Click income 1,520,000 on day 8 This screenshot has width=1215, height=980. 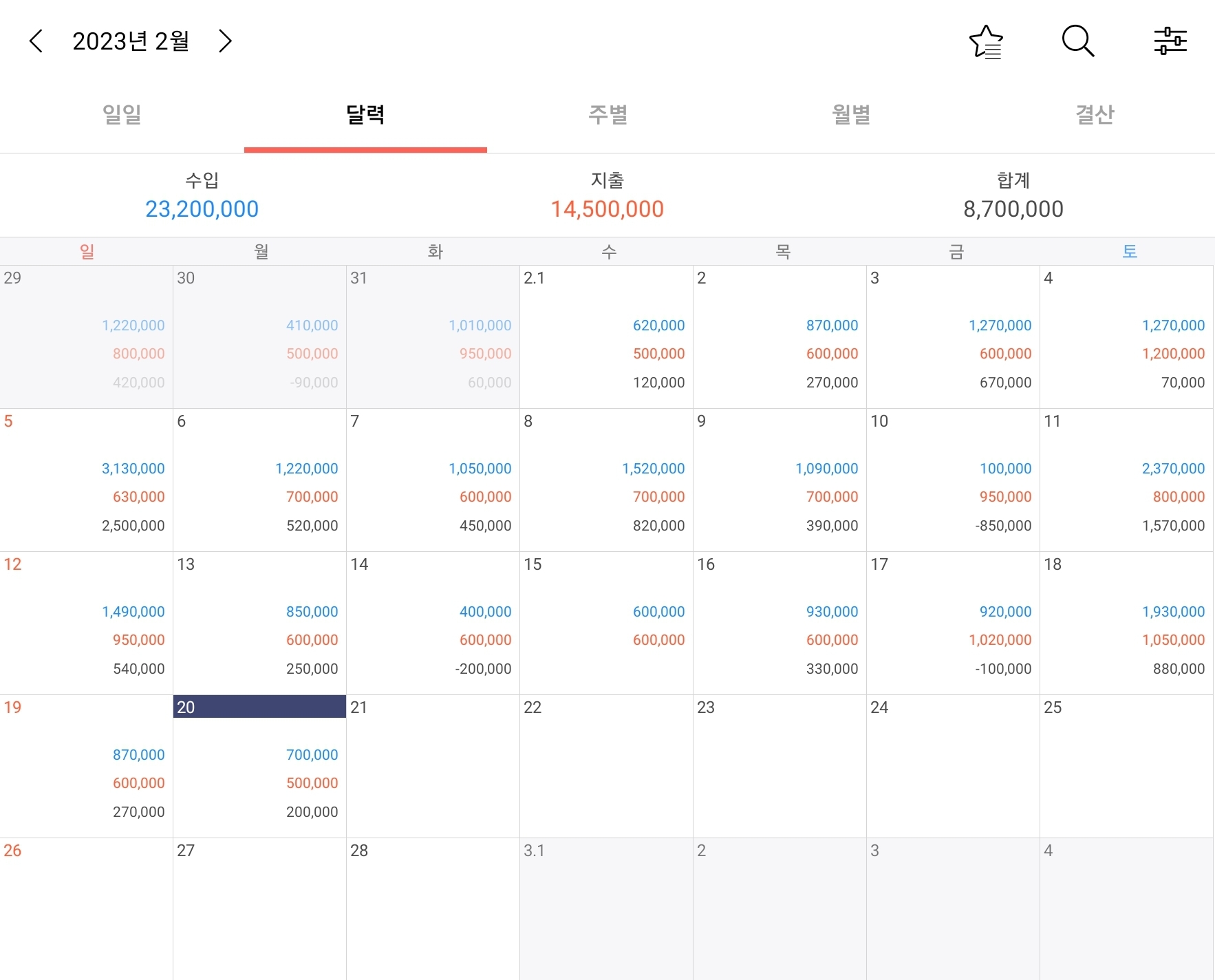point(653,469)
